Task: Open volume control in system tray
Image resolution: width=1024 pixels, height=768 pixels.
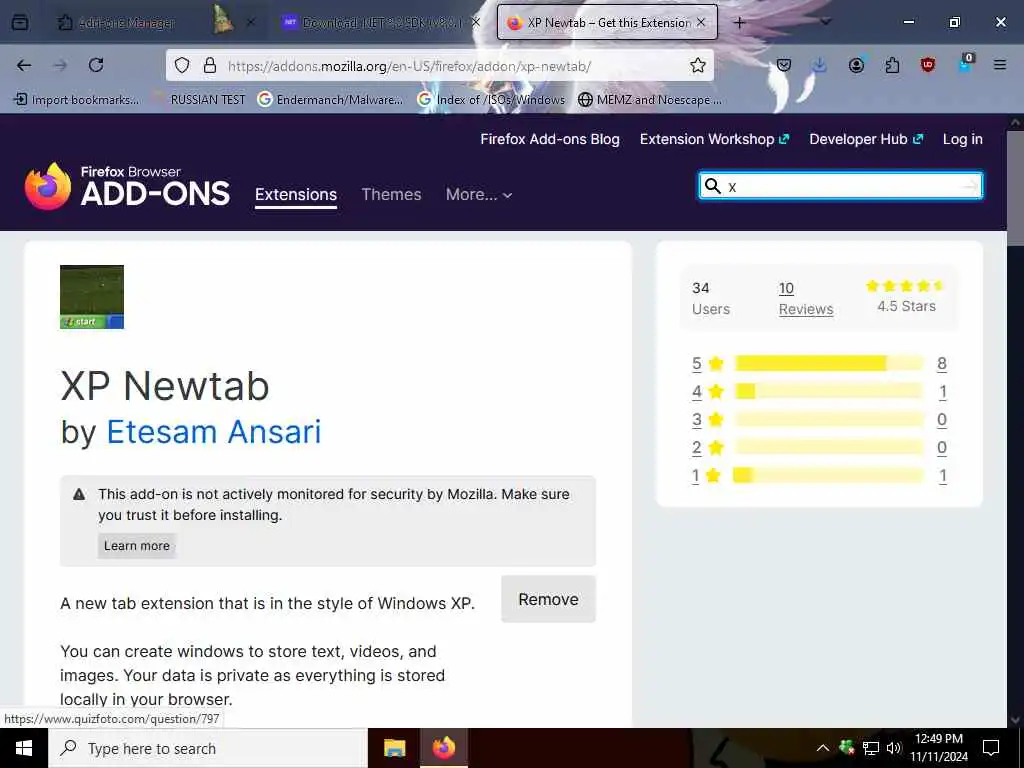Action: click(894, 748)
